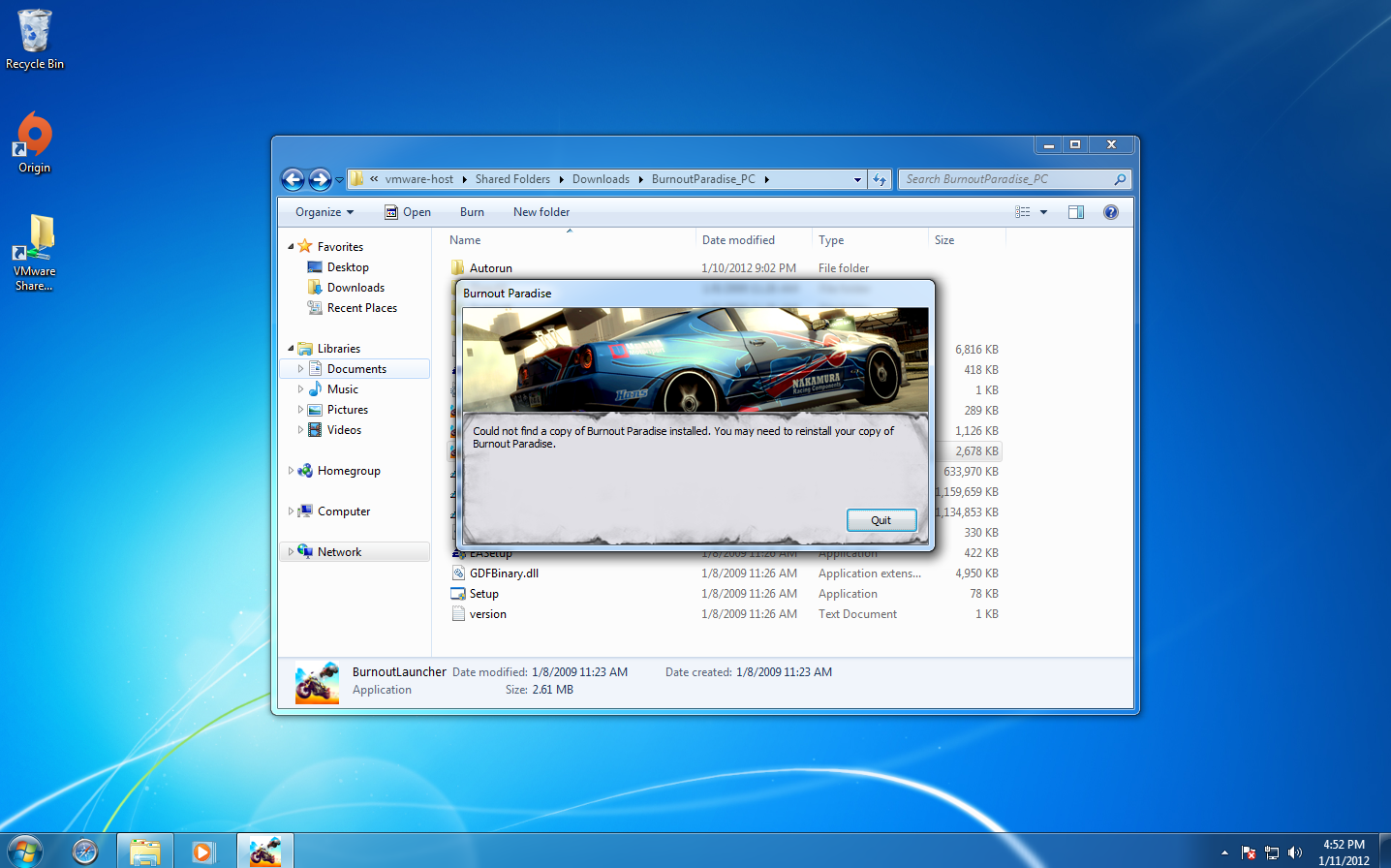Open Explorer help icon

1111,212
